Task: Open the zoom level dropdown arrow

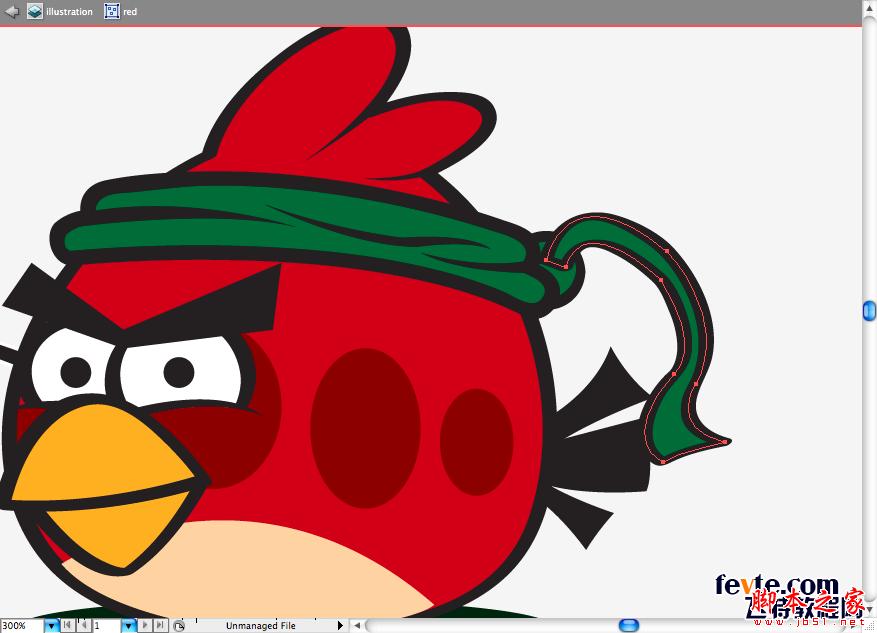Action: (x=51, y=626)
